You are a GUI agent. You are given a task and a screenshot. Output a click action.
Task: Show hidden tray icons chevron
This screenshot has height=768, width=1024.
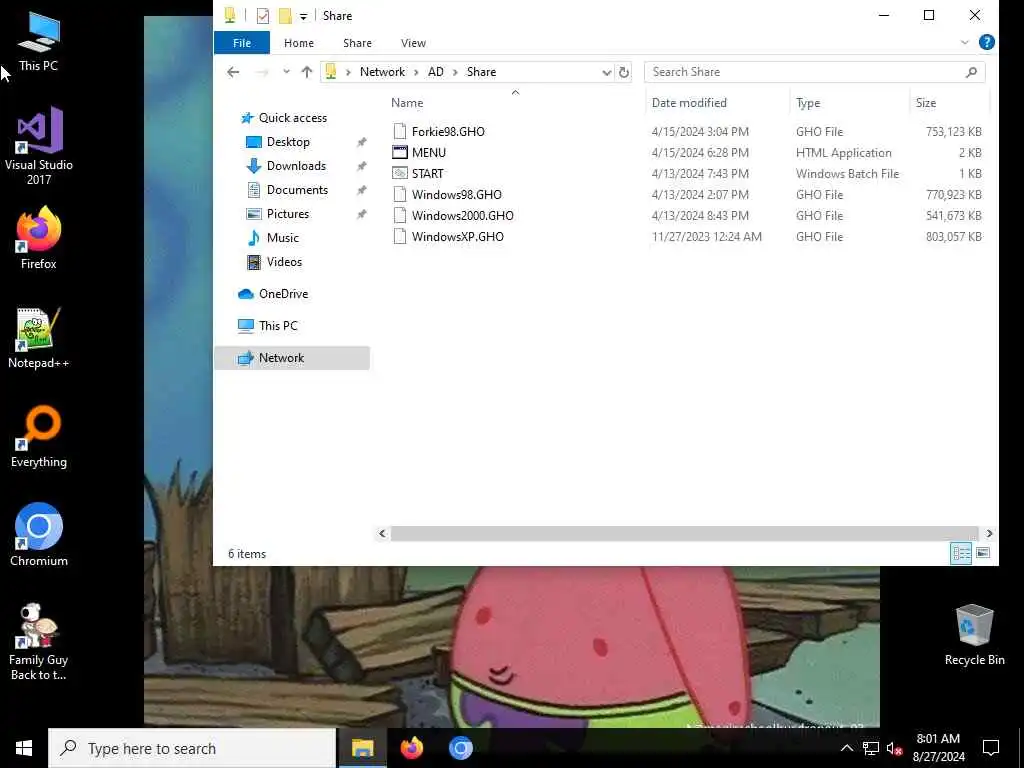pos(846,748)
